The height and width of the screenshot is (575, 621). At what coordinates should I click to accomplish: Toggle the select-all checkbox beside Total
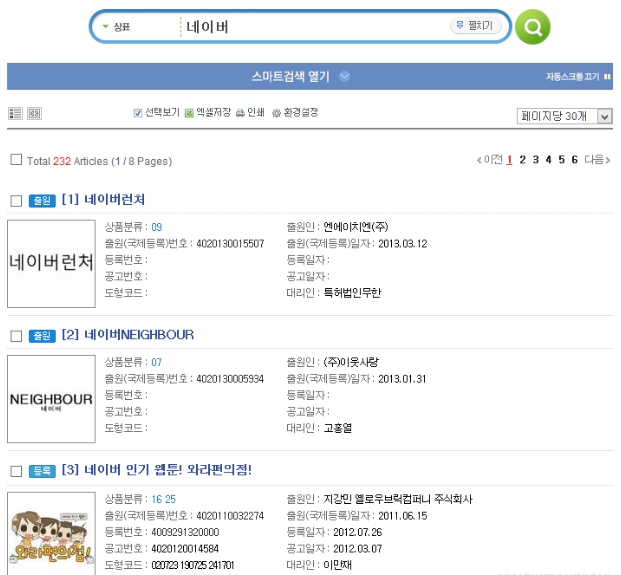[16, 160]
